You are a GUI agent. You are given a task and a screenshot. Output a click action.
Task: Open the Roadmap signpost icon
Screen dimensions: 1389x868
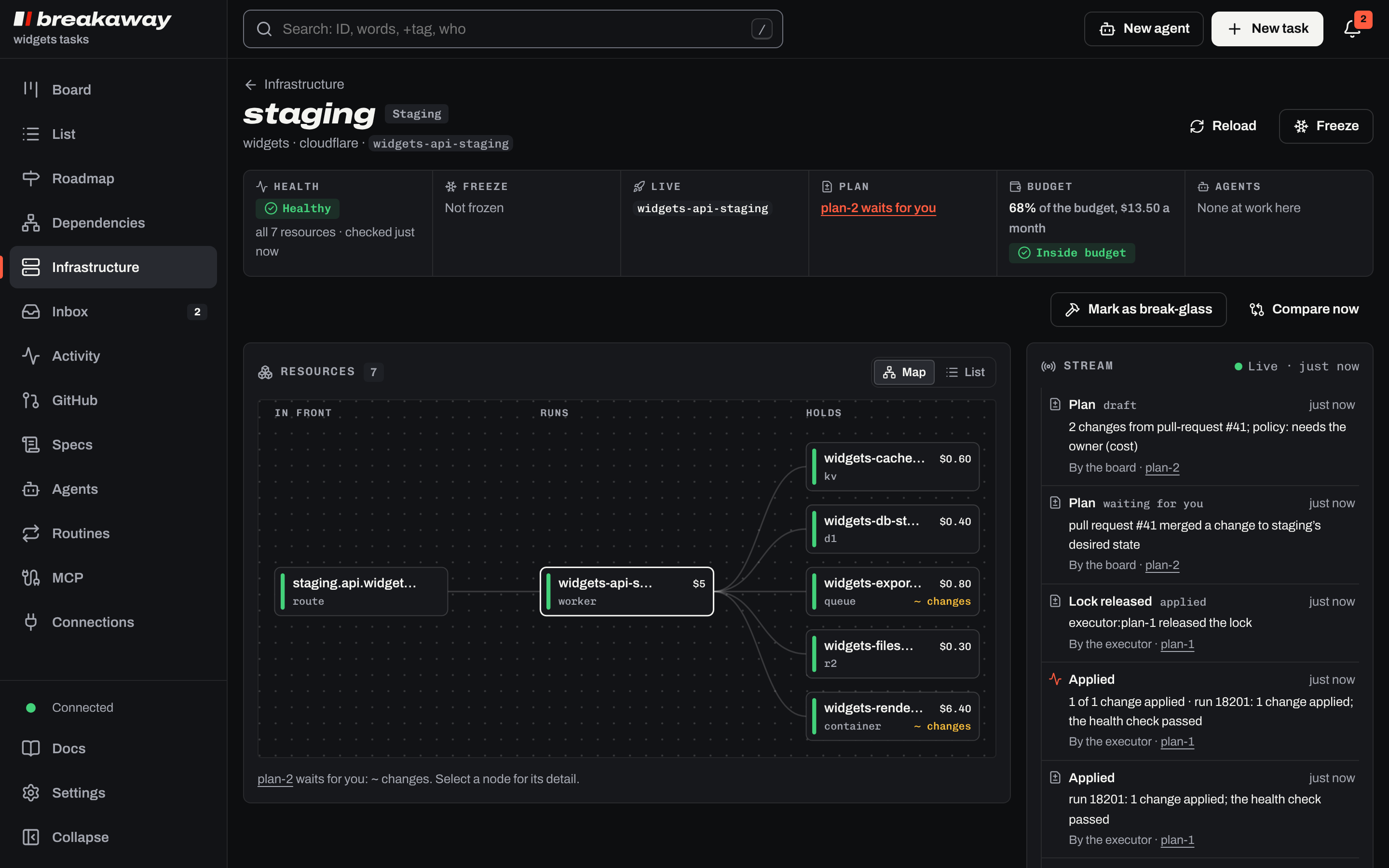[x=30, y=178]
